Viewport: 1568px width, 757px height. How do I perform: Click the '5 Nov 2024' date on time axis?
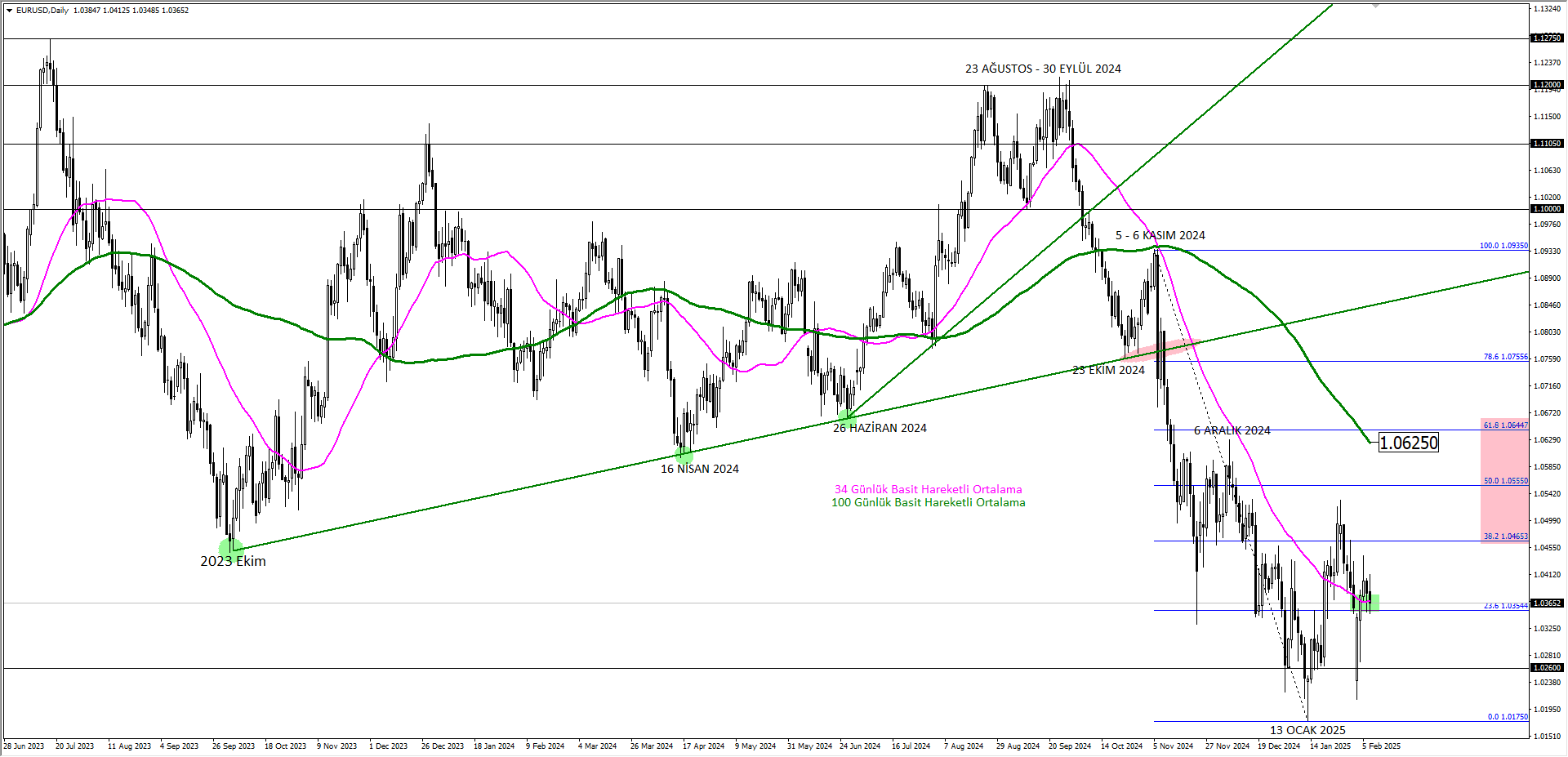1174,746
